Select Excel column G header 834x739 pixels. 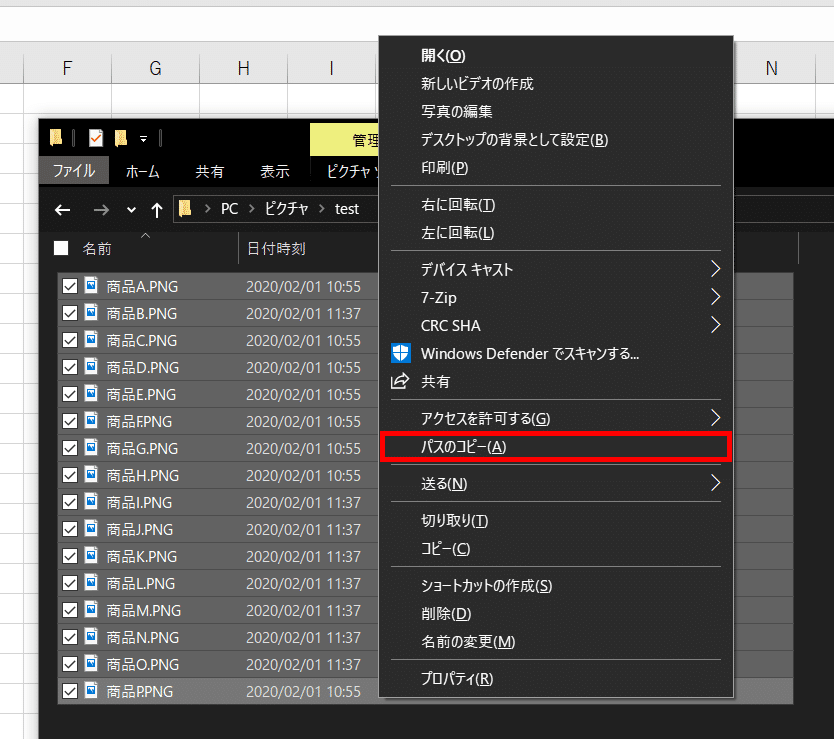point(155,68)
